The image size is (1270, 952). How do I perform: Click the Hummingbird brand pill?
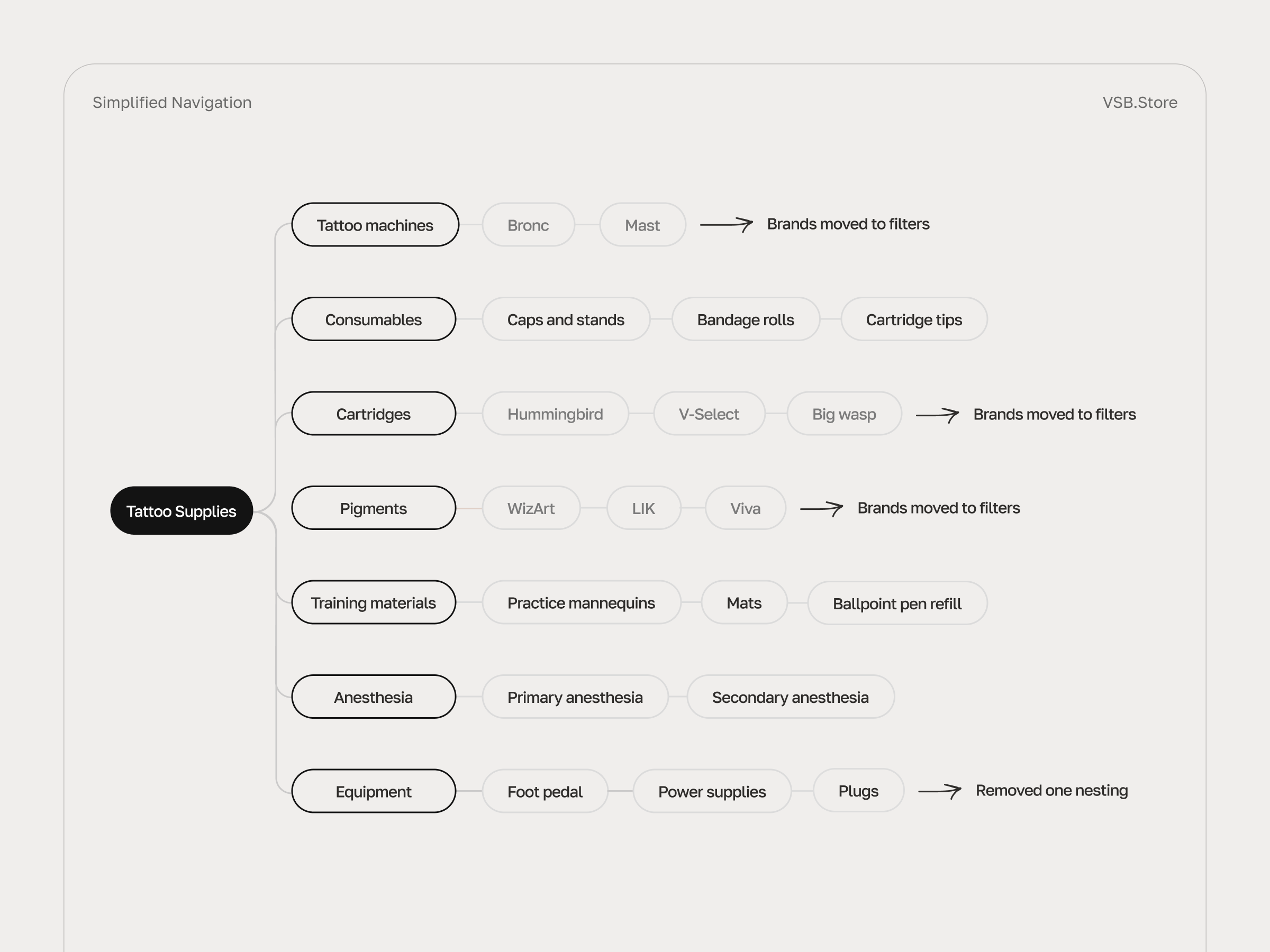pos(555,414)
